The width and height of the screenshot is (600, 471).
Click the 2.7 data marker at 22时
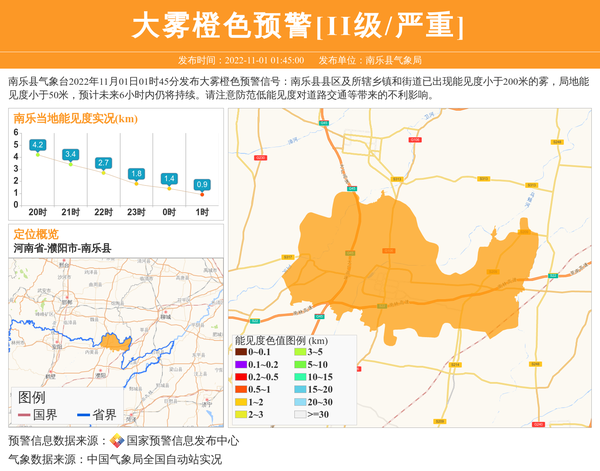(x=103, y=172)
